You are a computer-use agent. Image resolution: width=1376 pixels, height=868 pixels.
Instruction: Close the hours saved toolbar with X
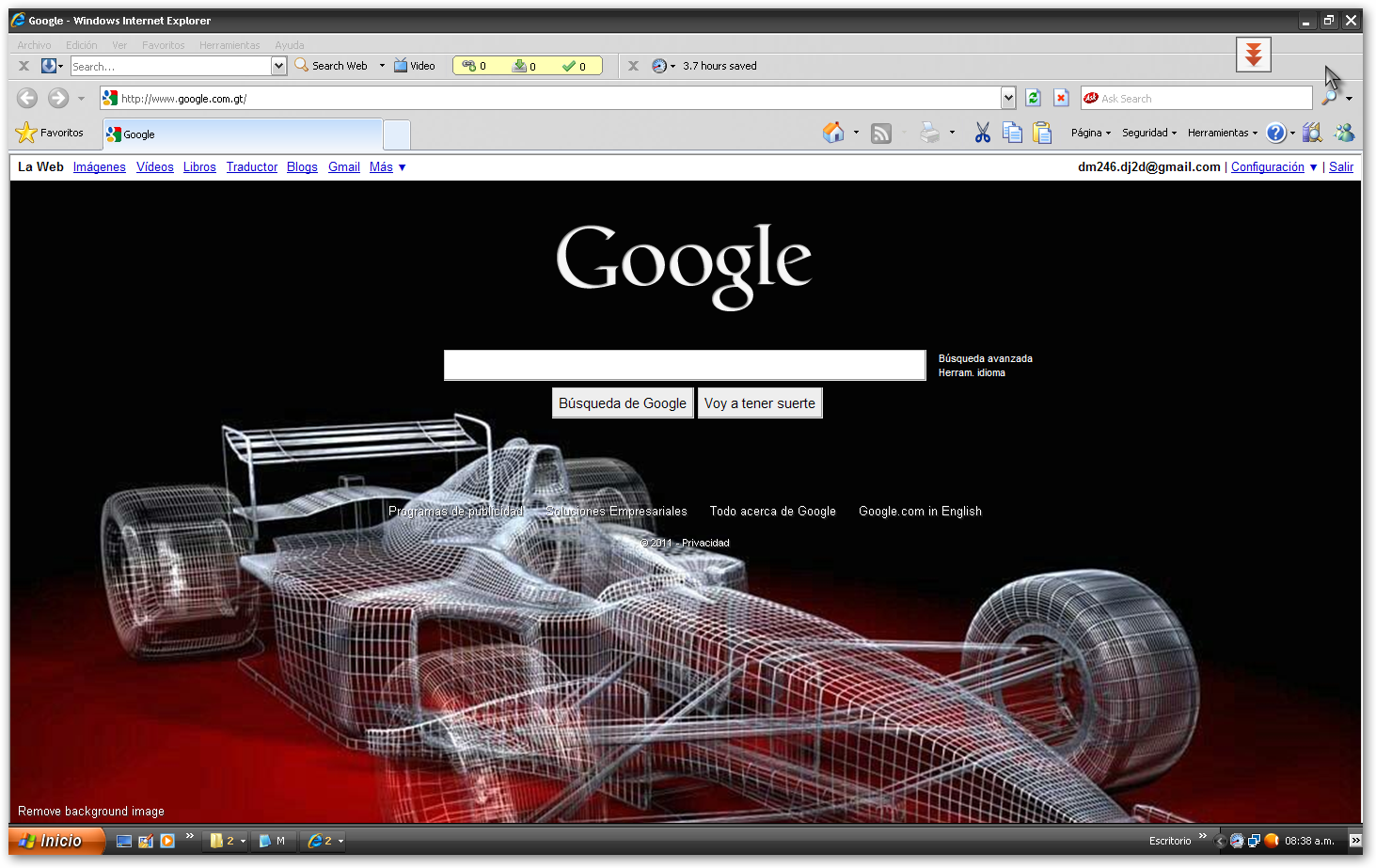click(x=633, y=66)
